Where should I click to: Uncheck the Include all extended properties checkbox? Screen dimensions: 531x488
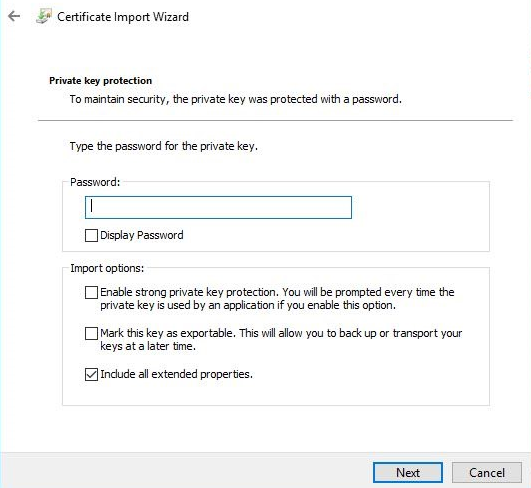[91, 374]
